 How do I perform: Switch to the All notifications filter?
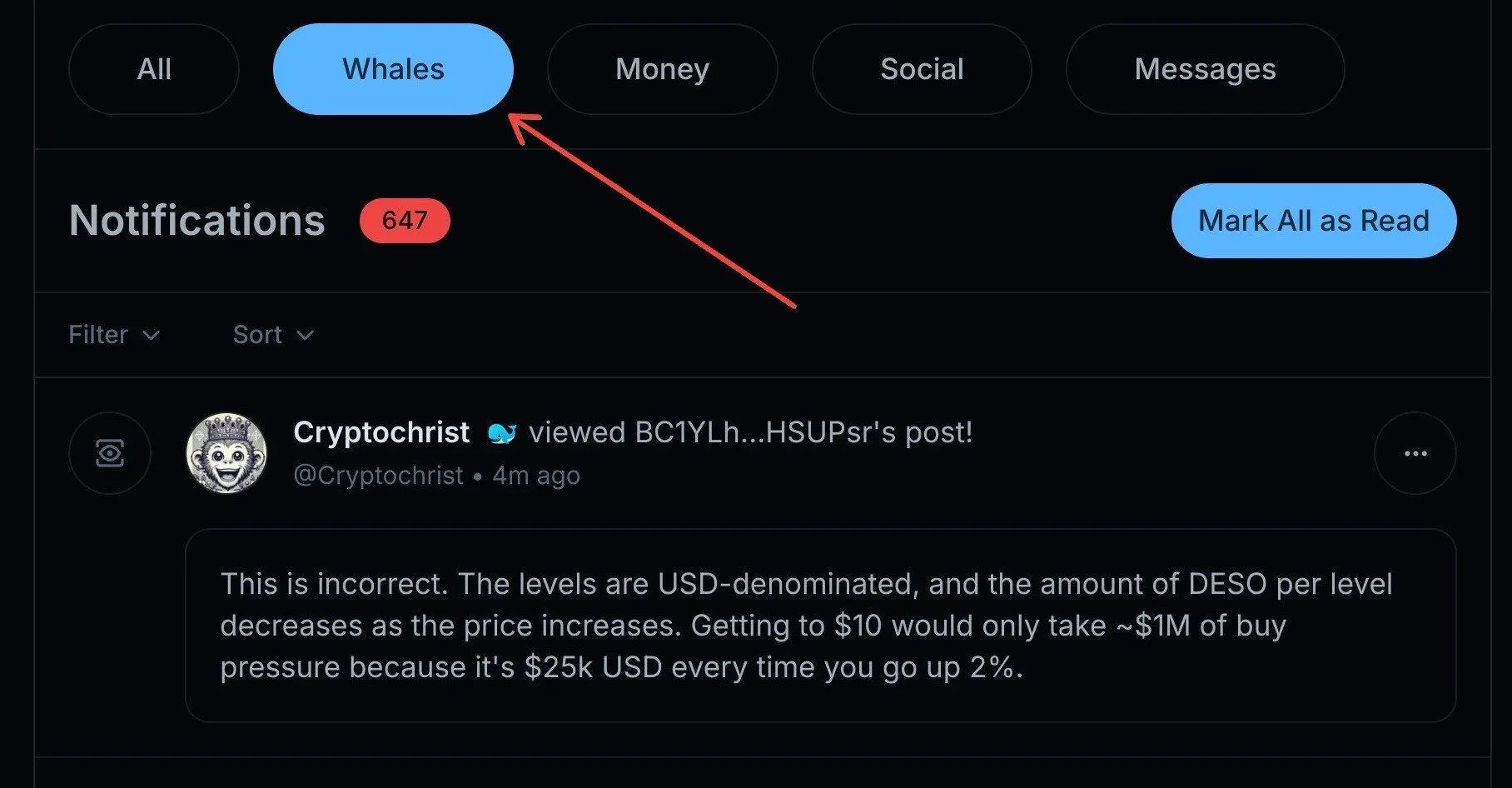154,69
